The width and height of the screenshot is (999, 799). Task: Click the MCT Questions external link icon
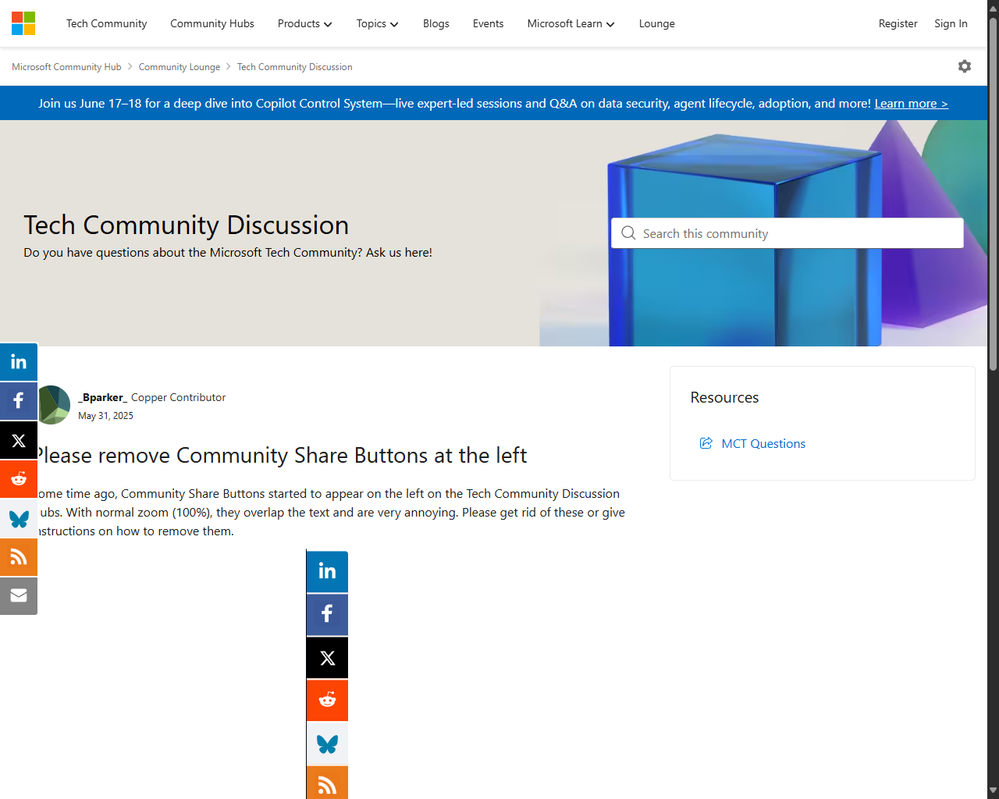point(705,443)
